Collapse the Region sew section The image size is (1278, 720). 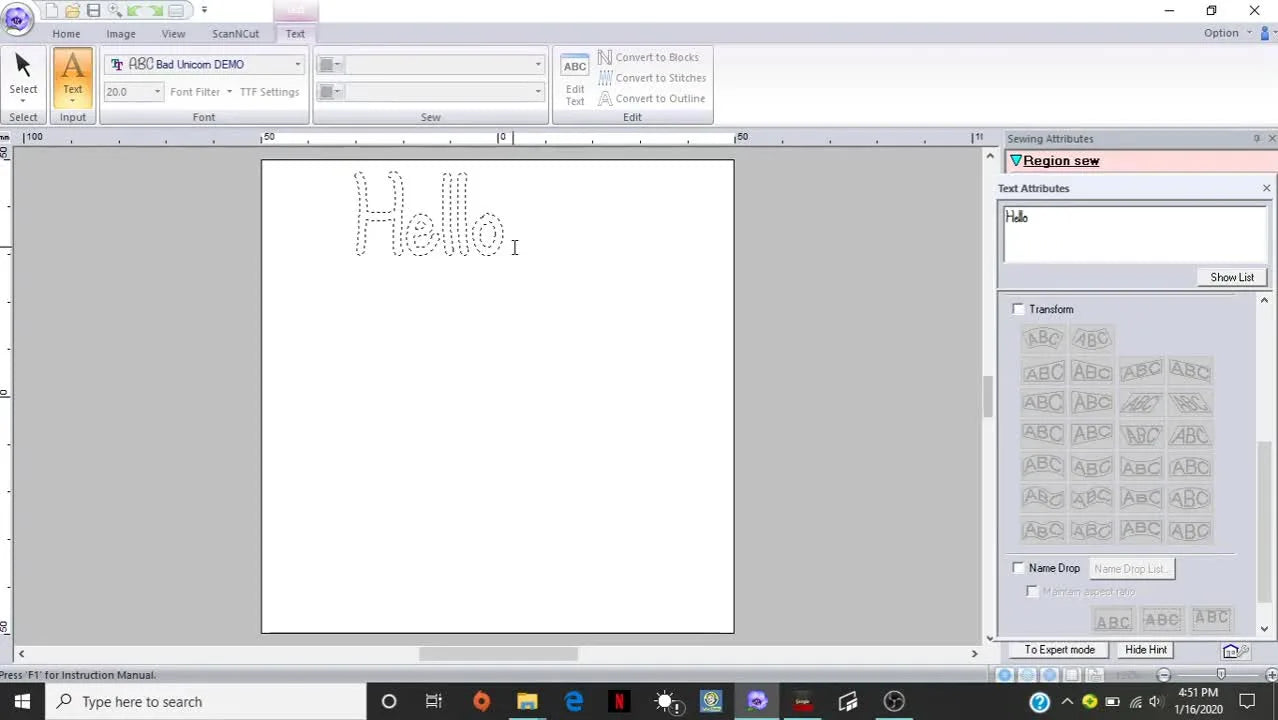point(1016,160)
